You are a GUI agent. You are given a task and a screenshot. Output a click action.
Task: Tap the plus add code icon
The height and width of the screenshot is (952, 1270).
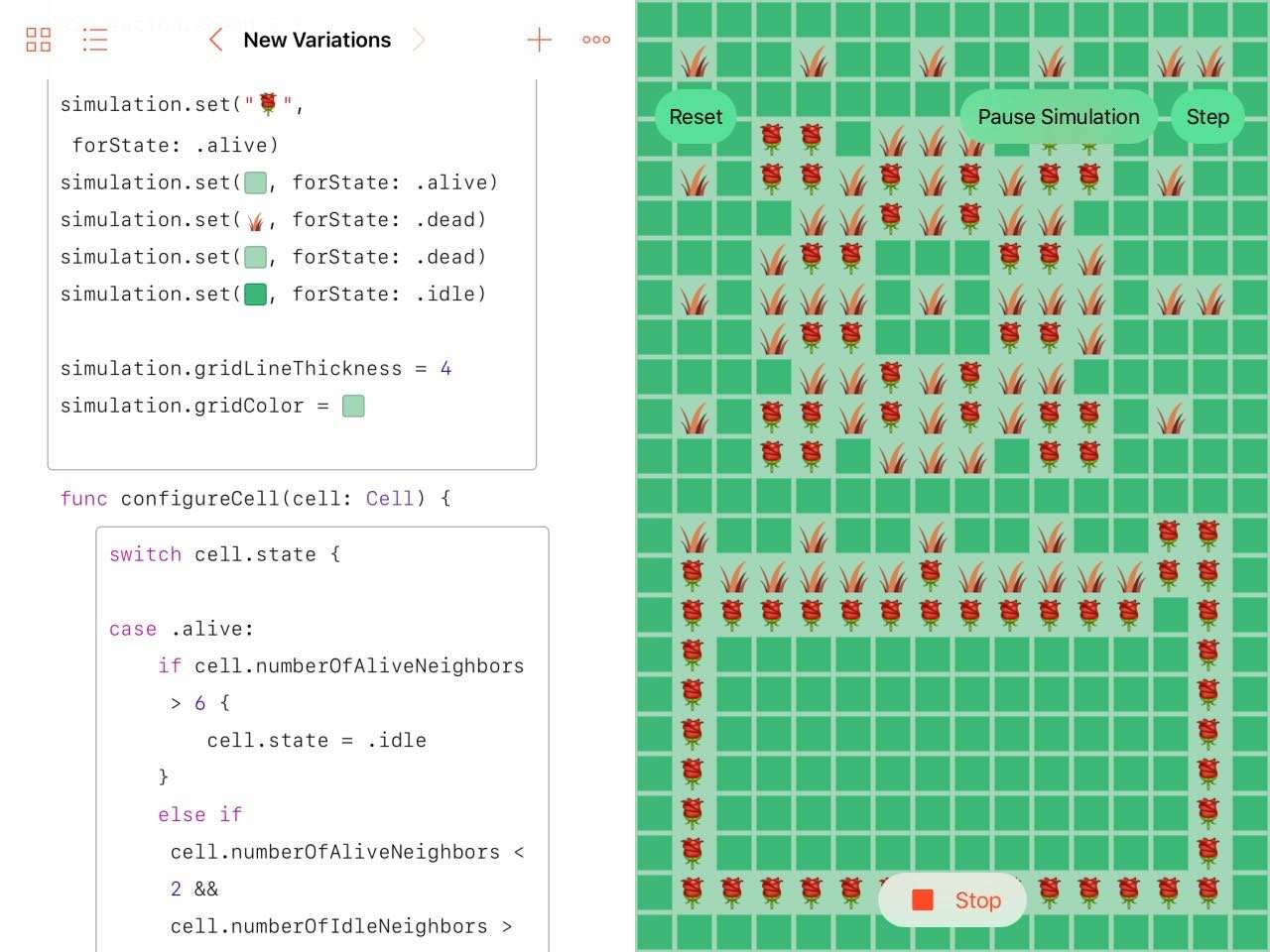point(539,40)
